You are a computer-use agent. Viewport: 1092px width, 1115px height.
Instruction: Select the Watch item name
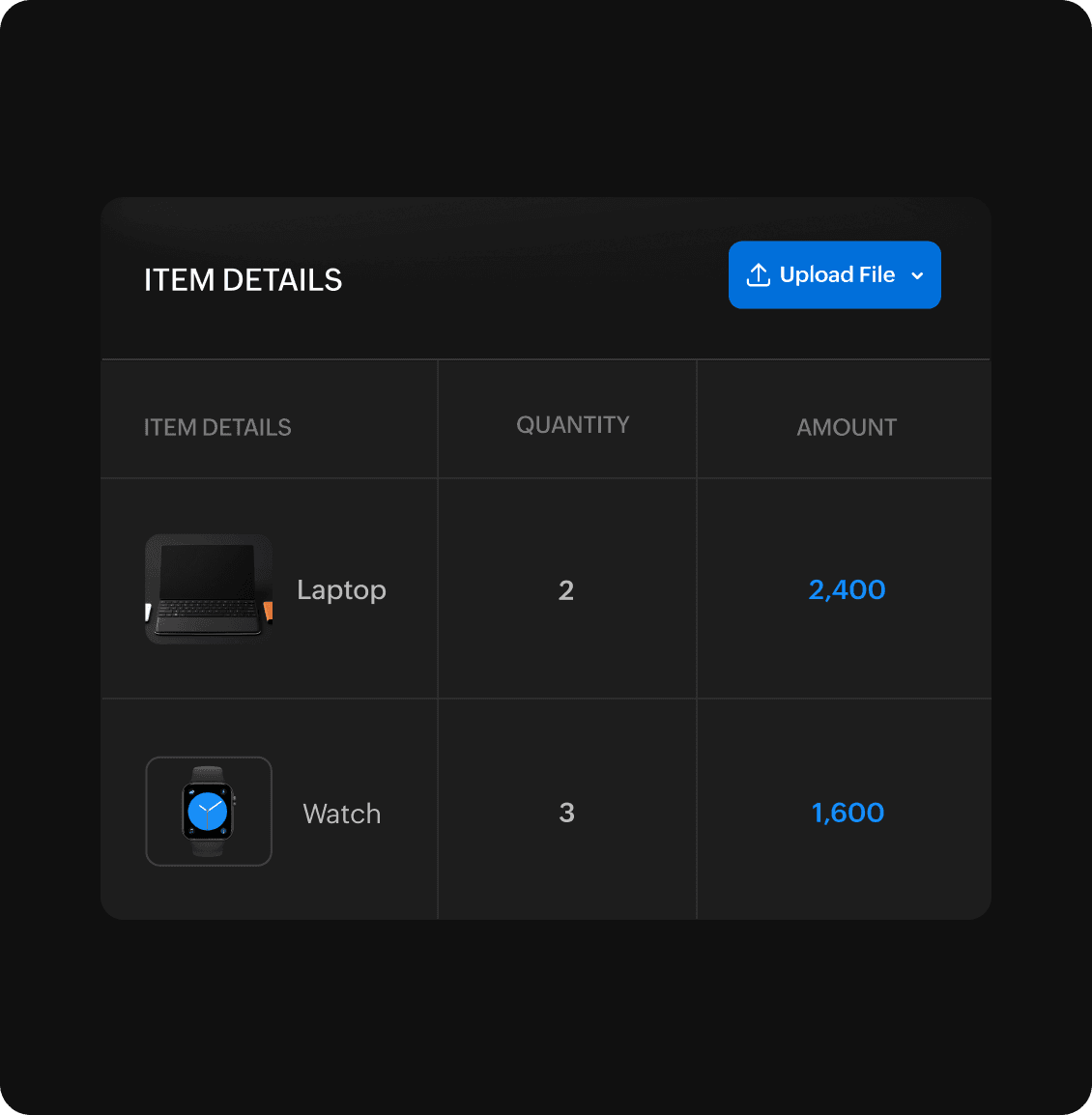click(342, 814)
